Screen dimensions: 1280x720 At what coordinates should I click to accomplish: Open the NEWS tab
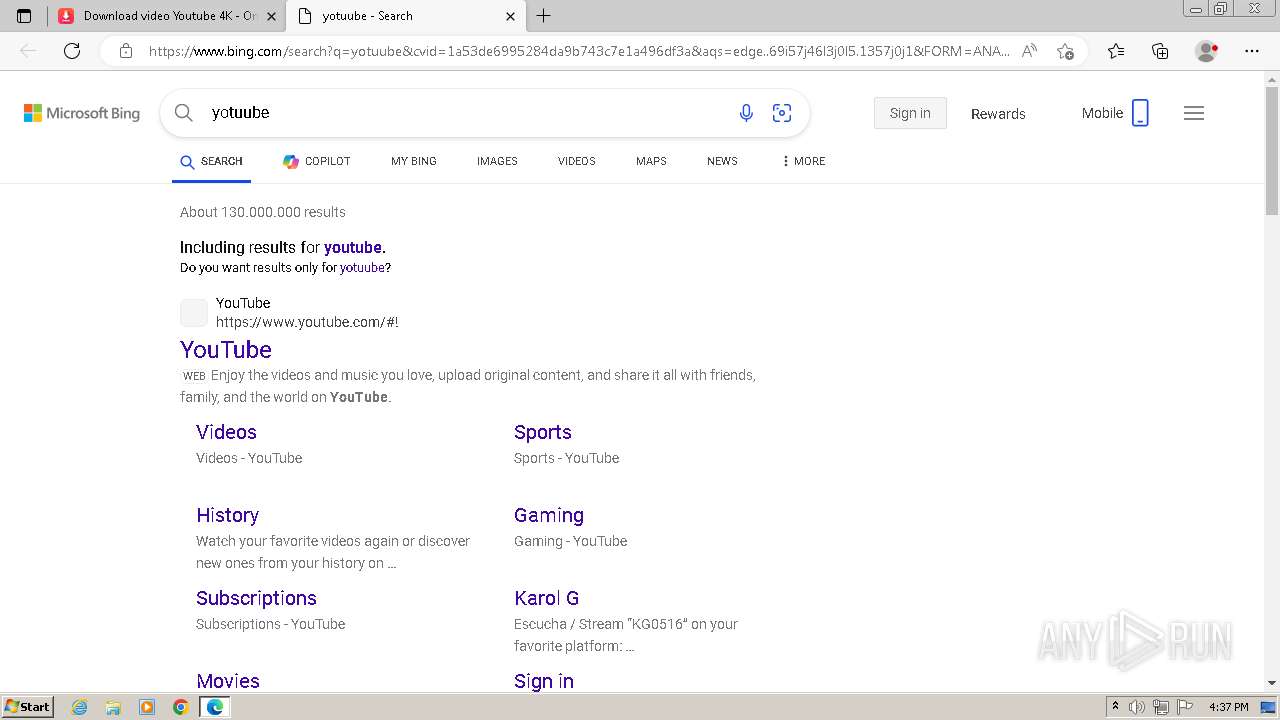coord(722,161)
